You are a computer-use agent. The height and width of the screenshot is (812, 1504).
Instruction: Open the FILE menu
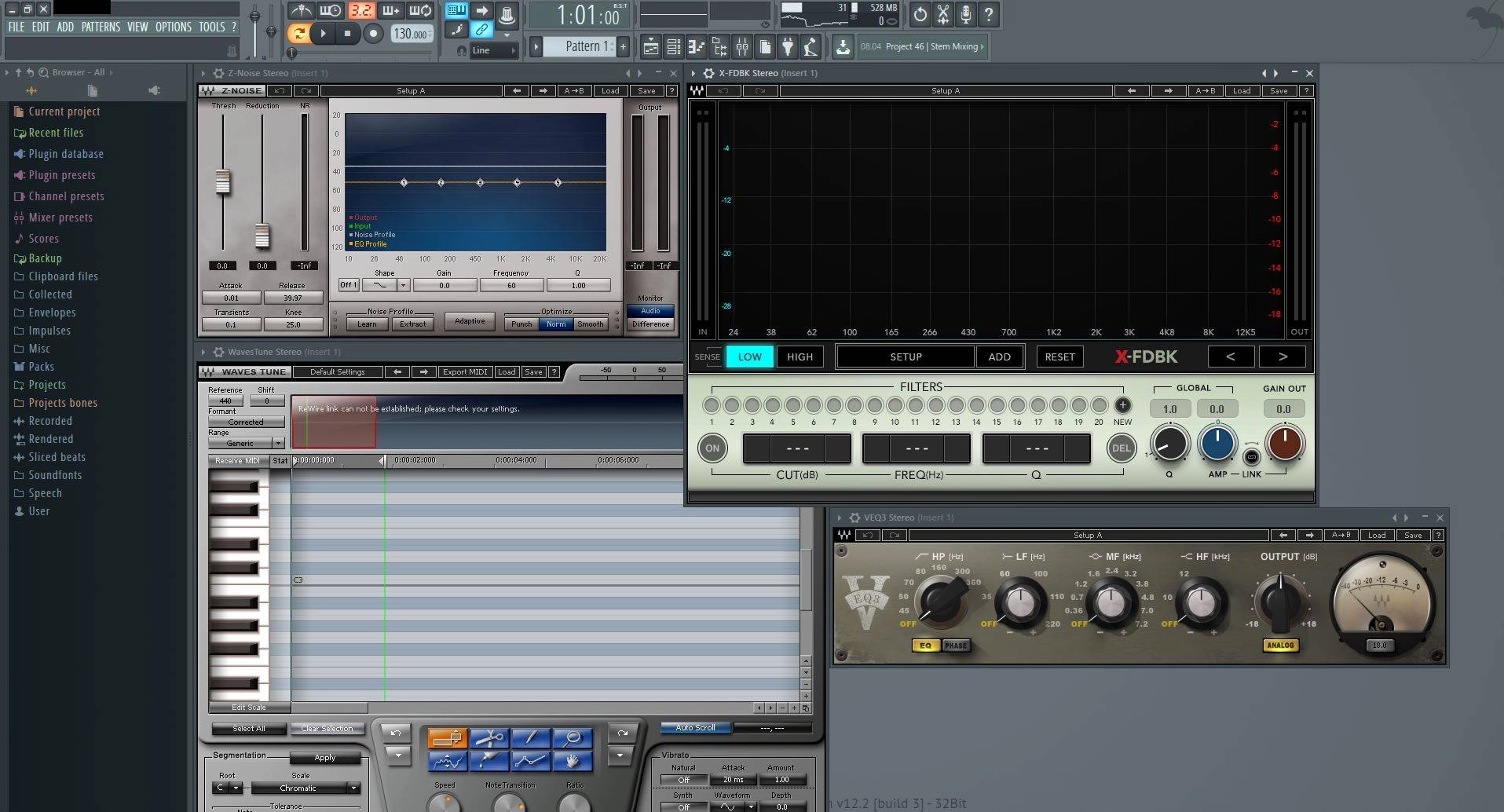[16, 27]
